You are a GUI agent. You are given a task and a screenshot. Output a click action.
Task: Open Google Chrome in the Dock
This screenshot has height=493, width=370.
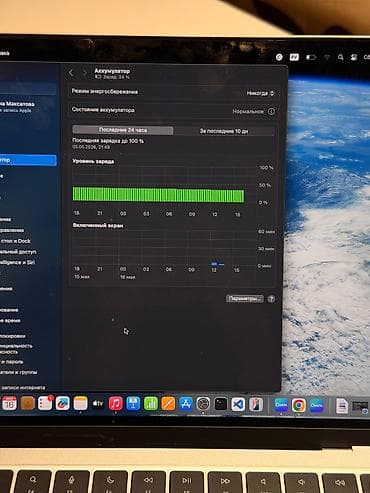click(299, 405)
